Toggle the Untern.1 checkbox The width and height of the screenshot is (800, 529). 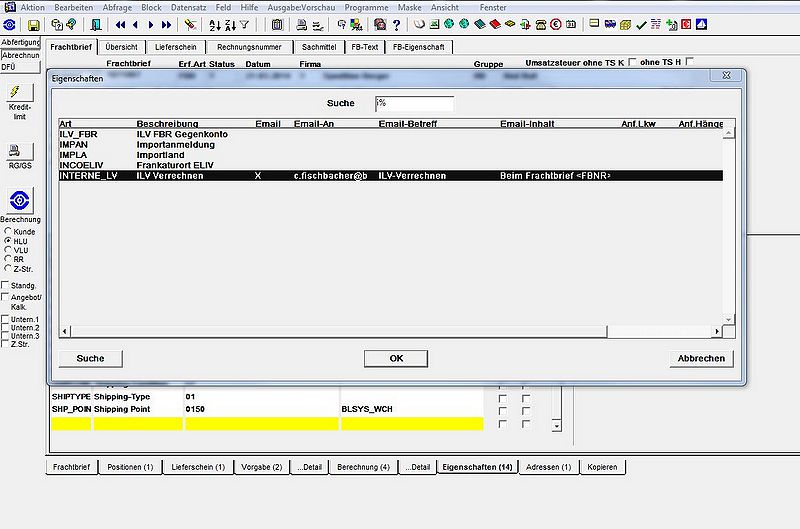(x=5, y=319)
